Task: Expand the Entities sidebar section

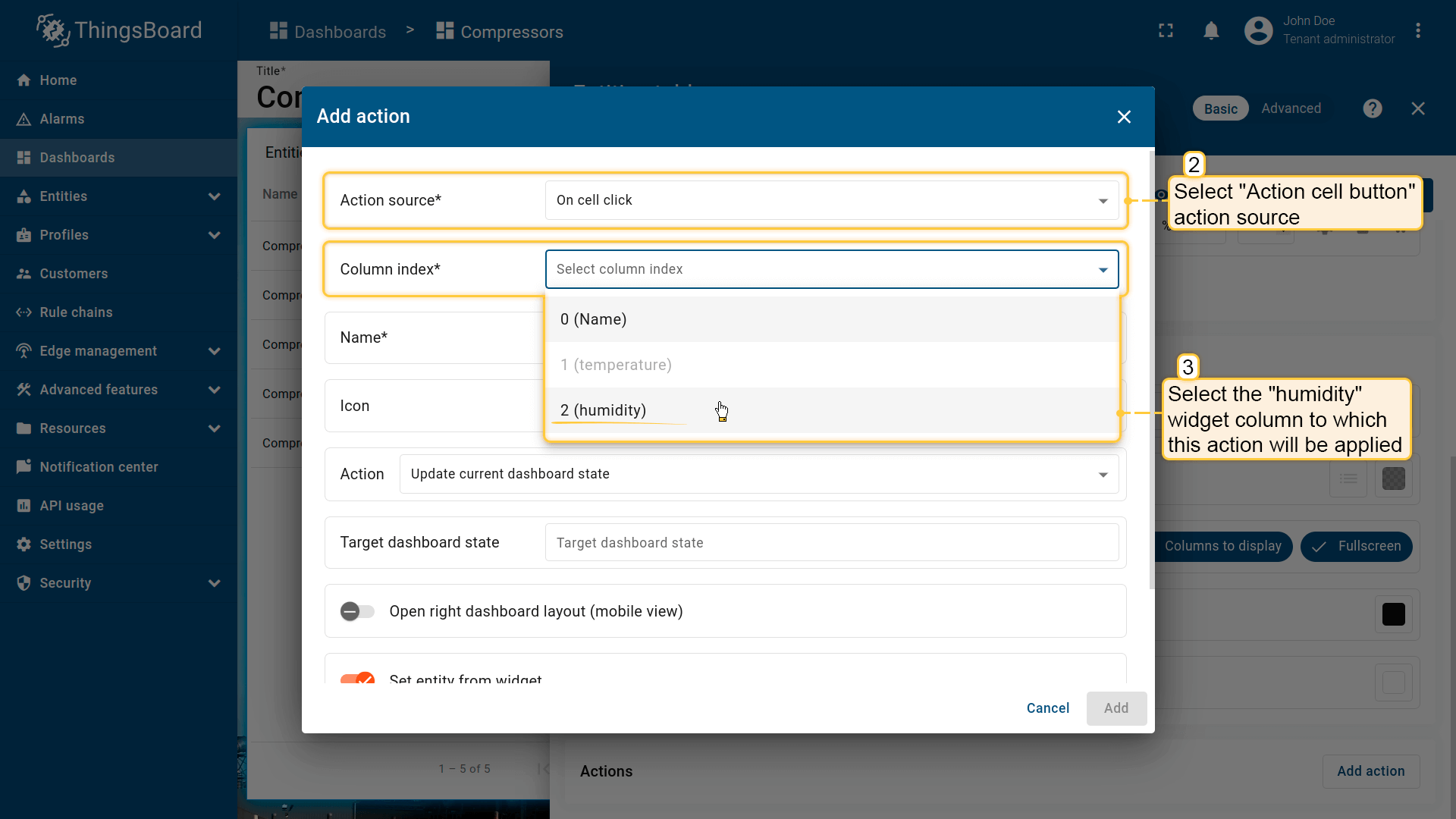Action: 214,196
